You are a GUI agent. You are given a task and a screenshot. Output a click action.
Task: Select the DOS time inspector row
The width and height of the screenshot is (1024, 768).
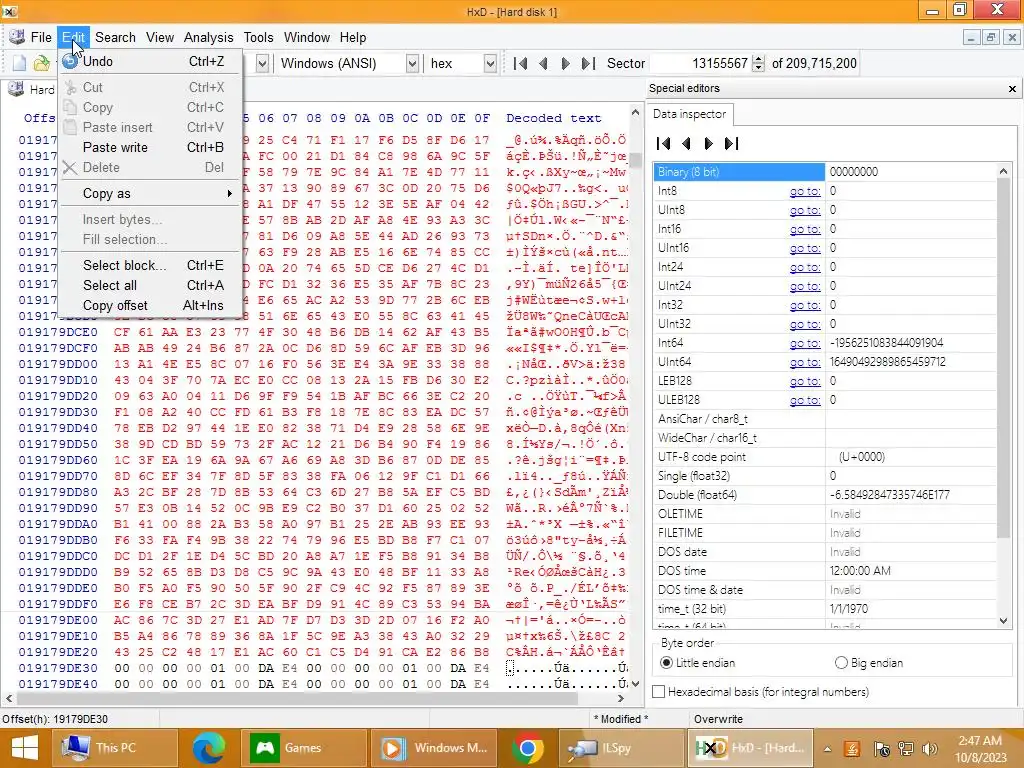(825, 571)
